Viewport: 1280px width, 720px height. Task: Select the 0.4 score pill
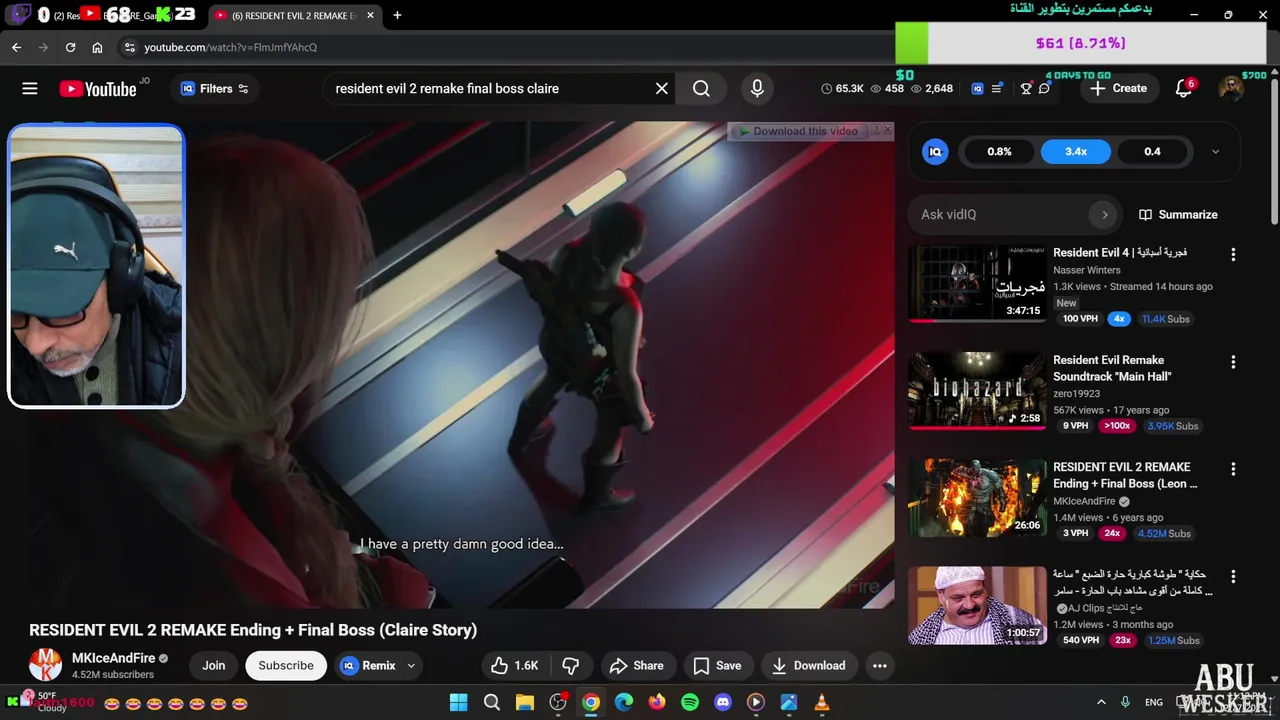coord(1152,152)
